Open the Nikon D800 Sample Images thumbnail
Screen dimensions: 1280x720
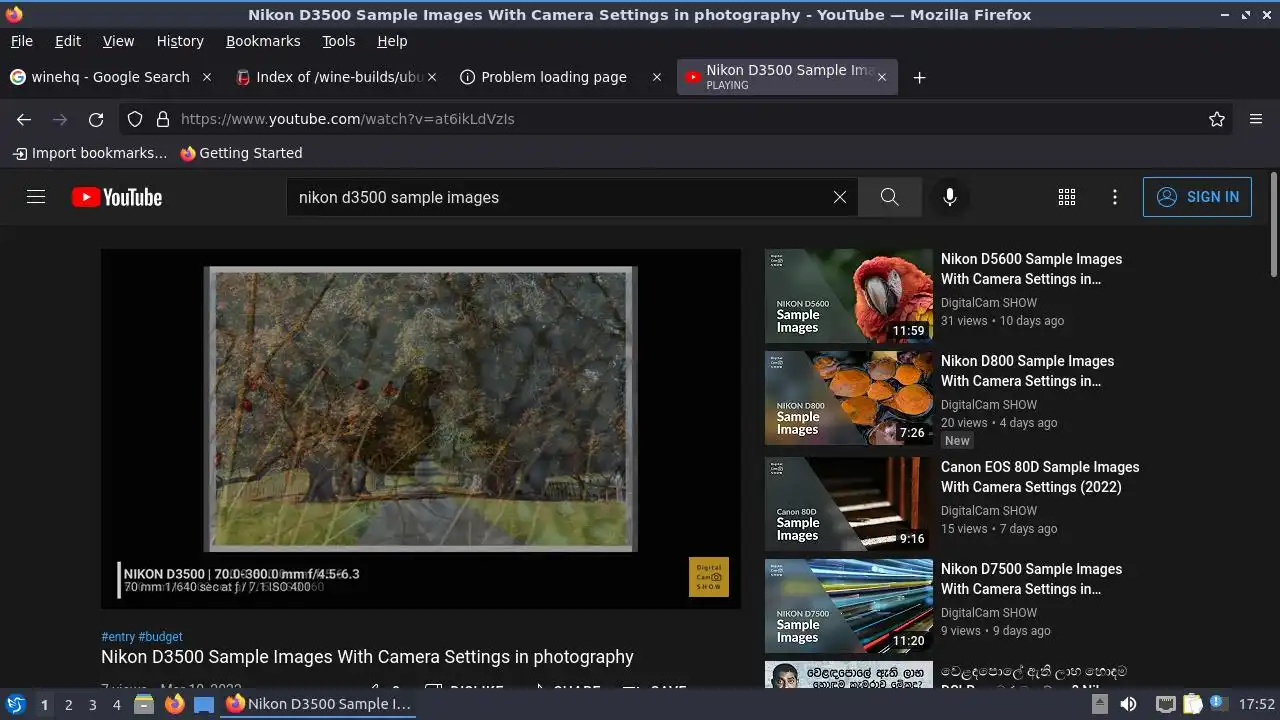pyautogui.click(x=849, y=398)
